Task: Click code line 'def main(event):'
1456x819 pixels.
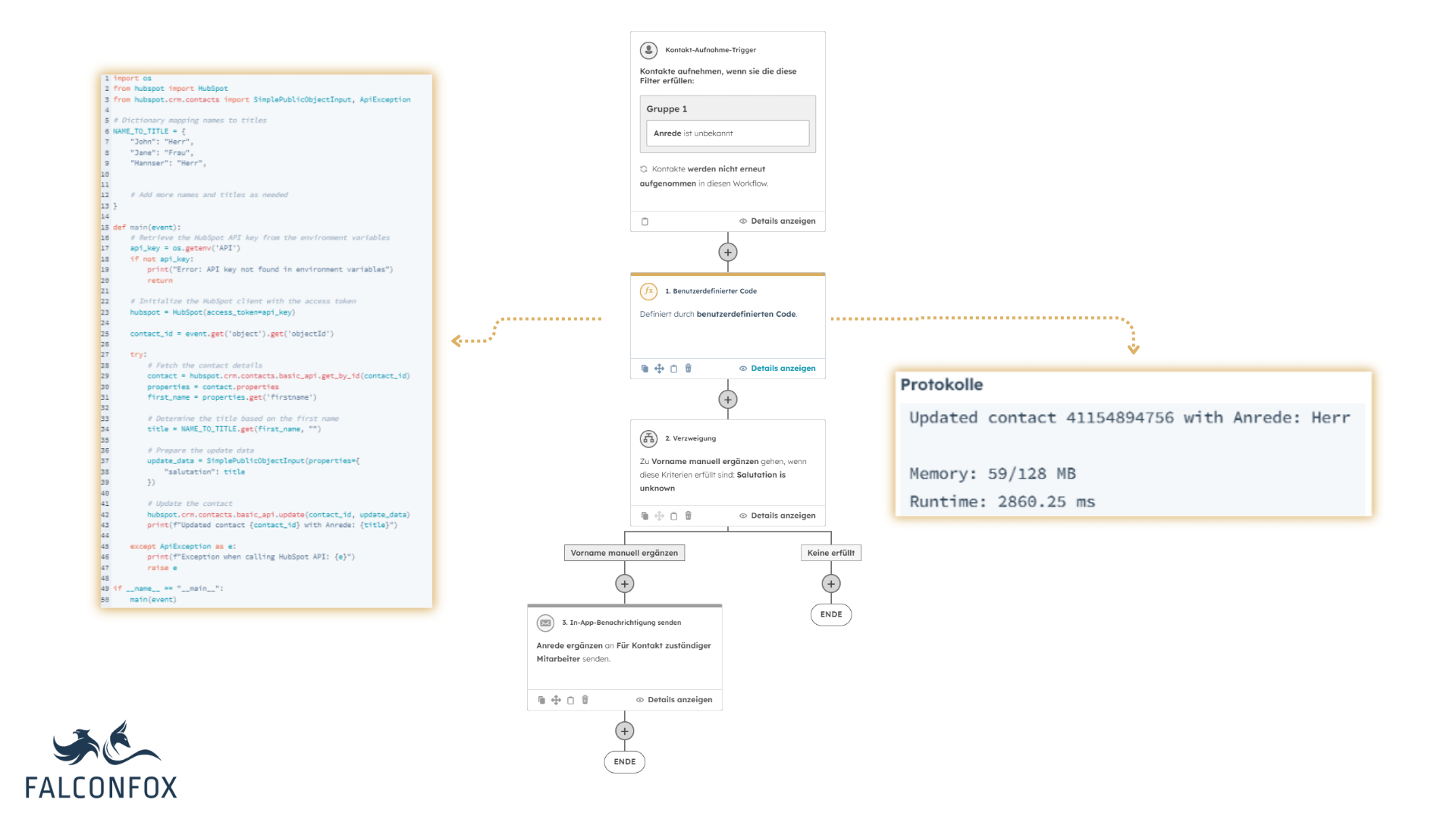Action: click(x=146, y=227)
